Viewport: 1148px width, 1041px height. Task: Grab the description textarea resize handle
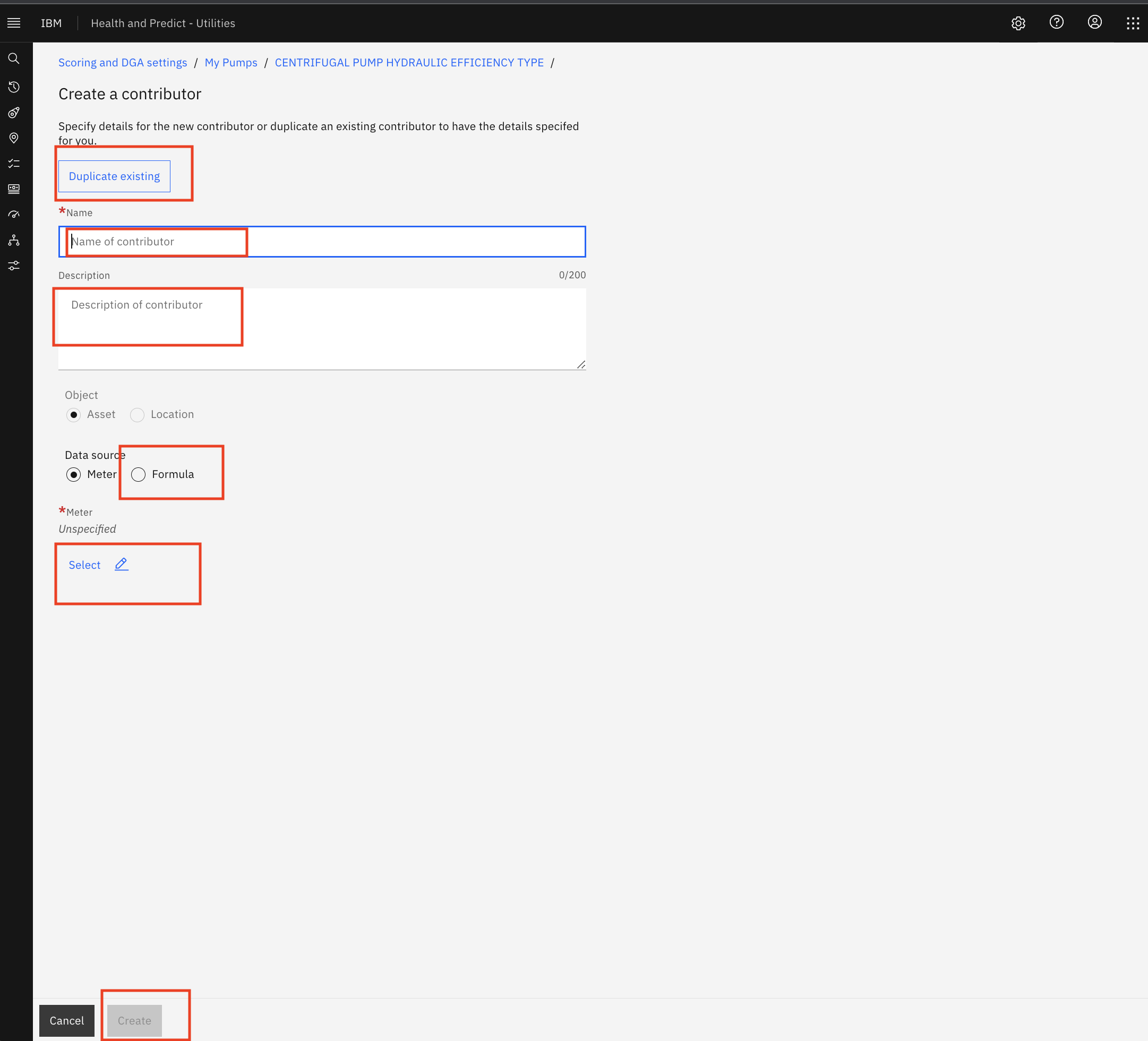tap(581, 364)
